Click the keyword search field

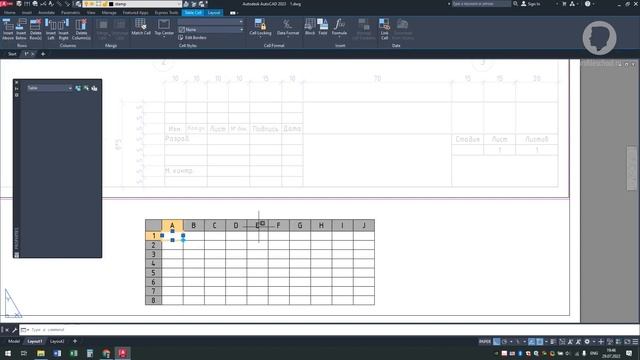[481, 4]
